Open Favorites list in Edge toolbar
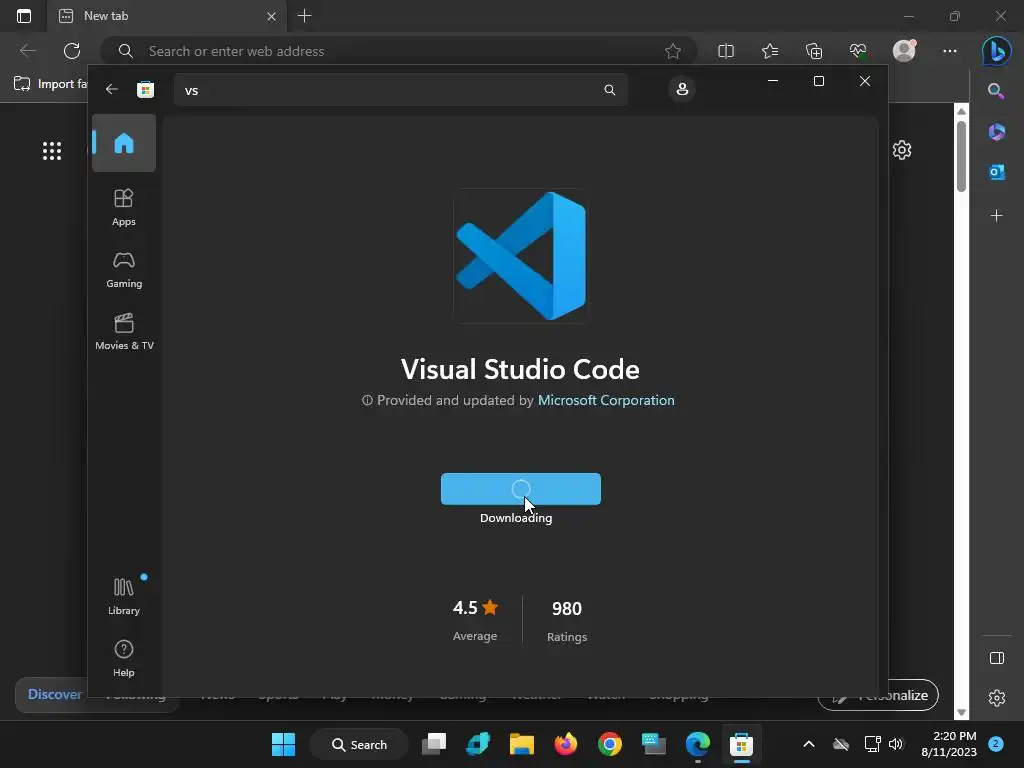1024x768 pixels. [x=770, y=51]
